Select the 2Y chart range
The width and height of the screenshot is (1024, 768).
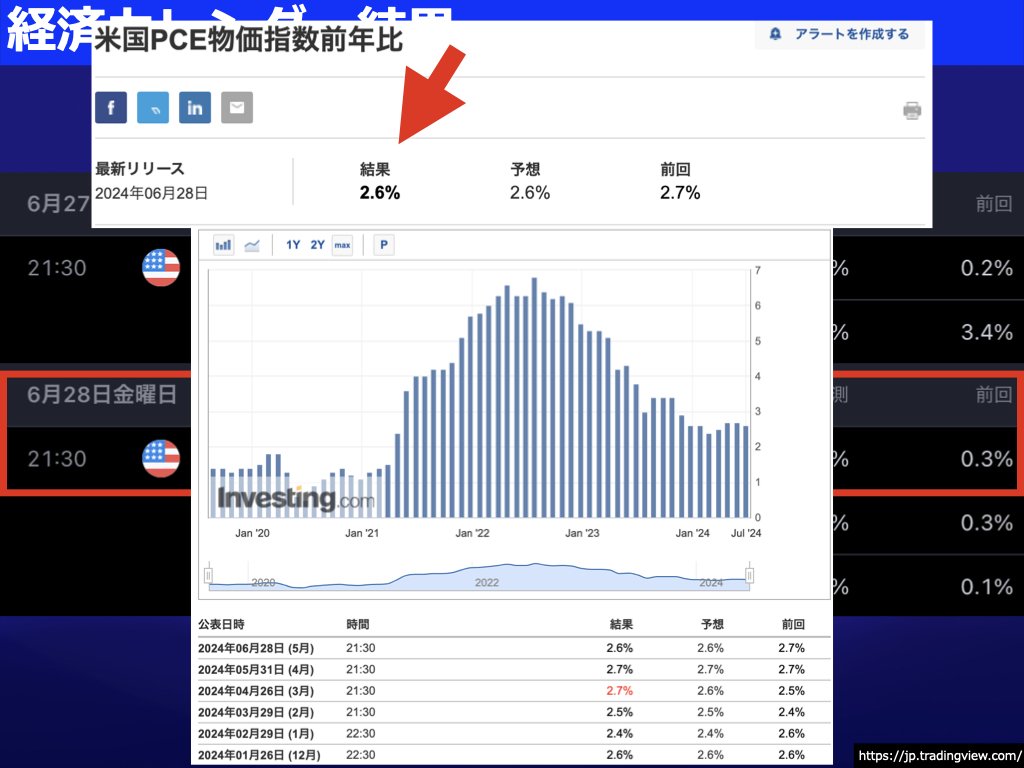[317, 244]
